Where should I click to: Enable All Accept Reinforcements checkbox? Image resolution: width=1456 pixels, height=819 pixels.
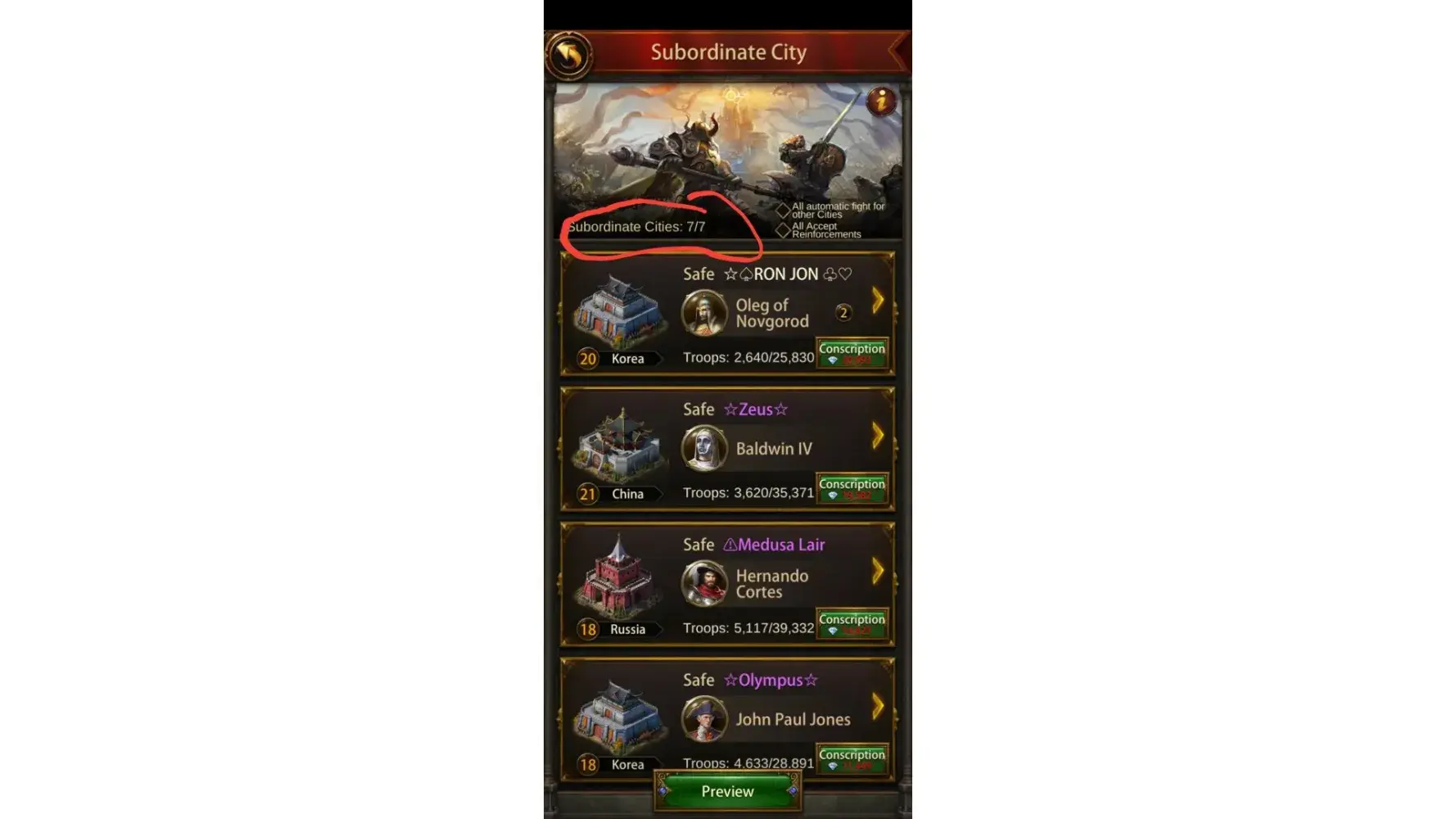783,230
